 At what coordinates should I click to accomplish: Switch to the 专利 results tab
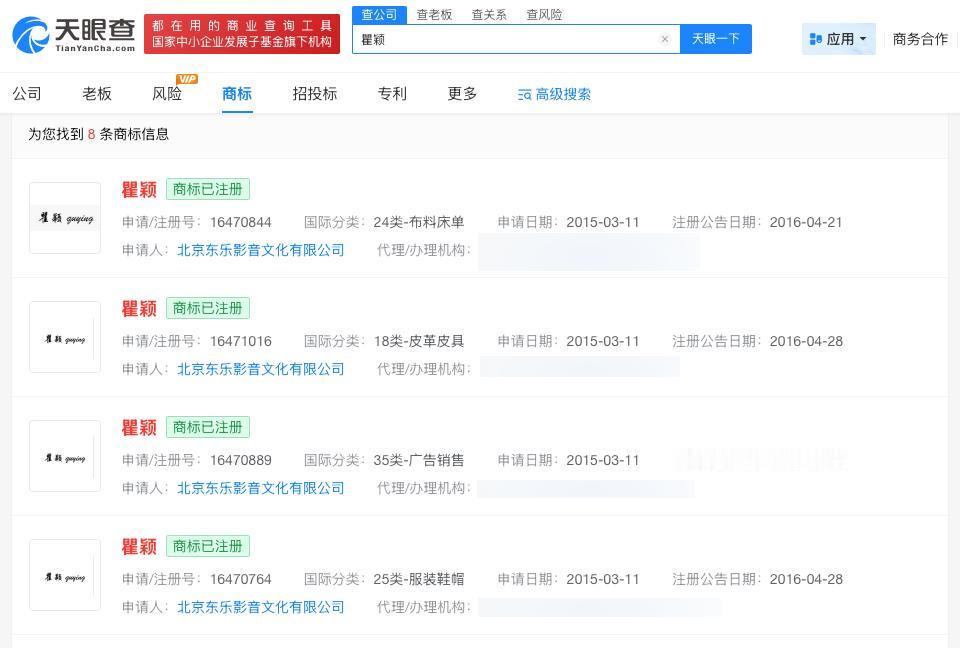pyautogui.click(x=392, y=94)
